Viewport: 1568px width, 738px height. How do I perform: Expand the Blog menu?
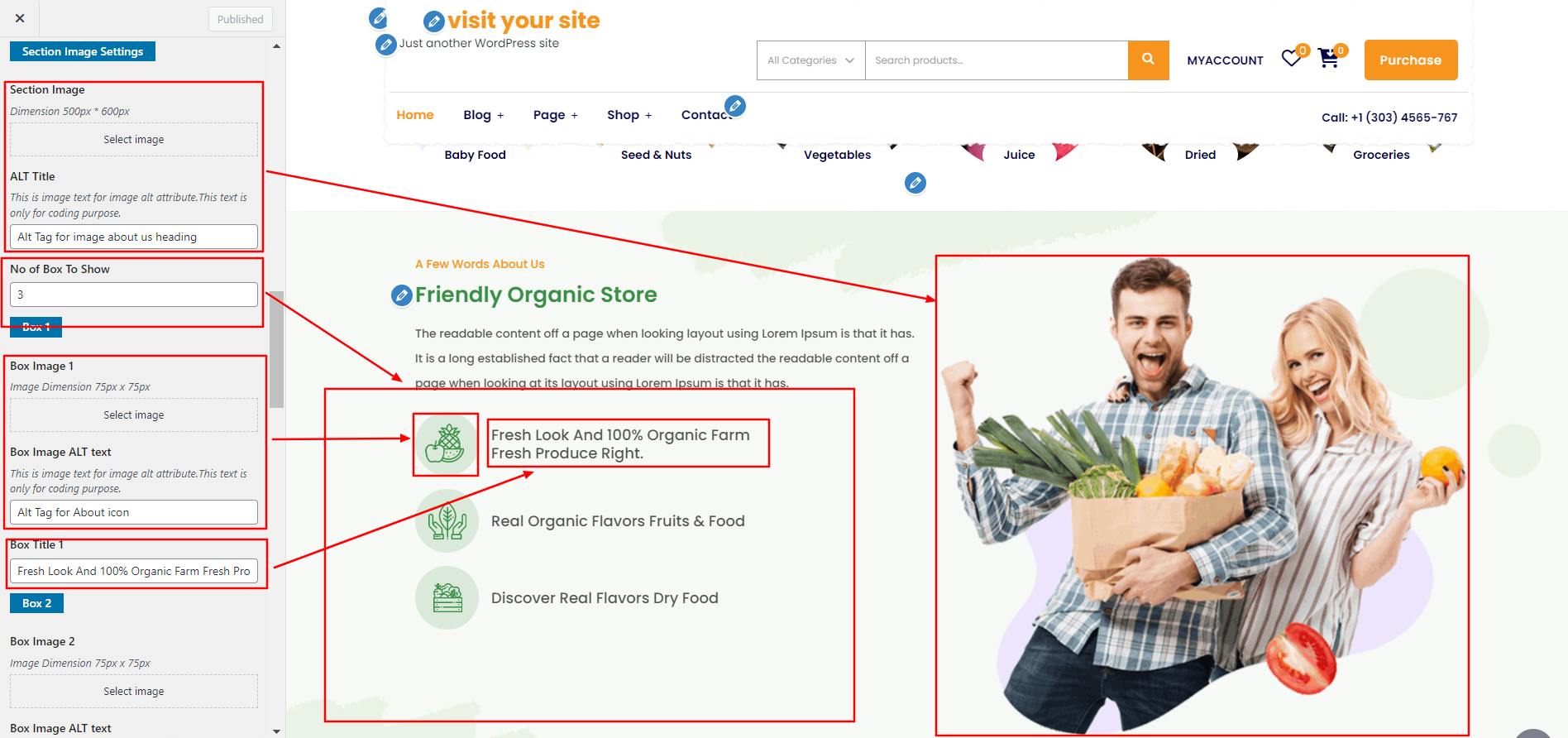(x=483, y=115)
